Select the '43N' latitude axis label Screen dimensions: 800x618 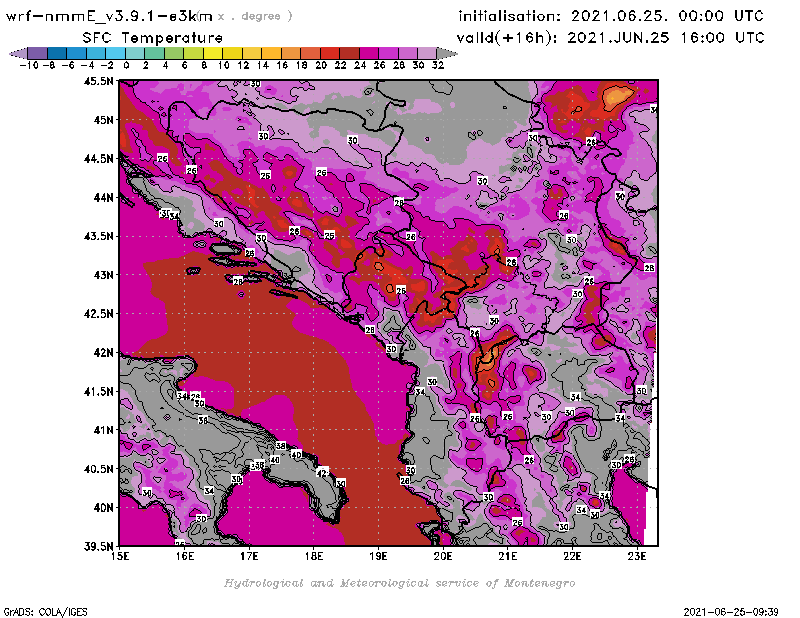pyautogui.click(x=104, y=275)
